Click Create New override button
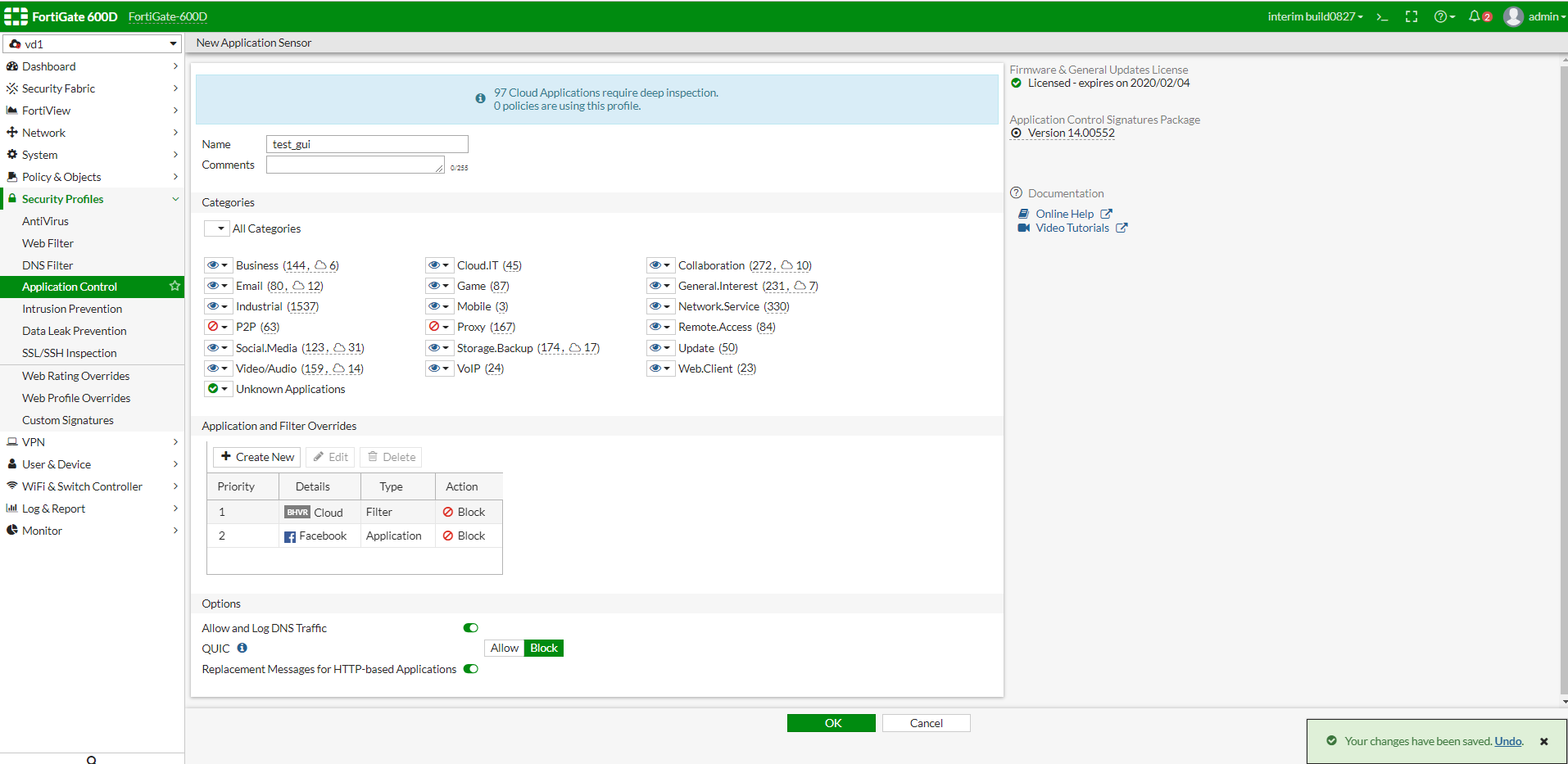Image resolution: width=1568 pixels, height=764 pixels. coord(257,457)
